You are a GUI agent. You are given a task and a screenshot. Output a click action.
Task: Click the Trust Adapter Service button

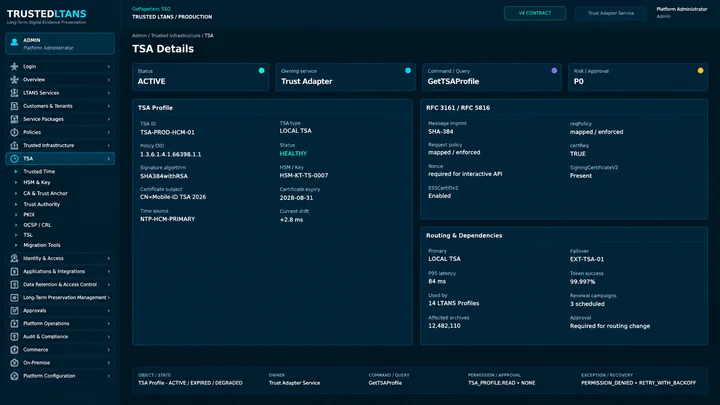coord(611,13)
